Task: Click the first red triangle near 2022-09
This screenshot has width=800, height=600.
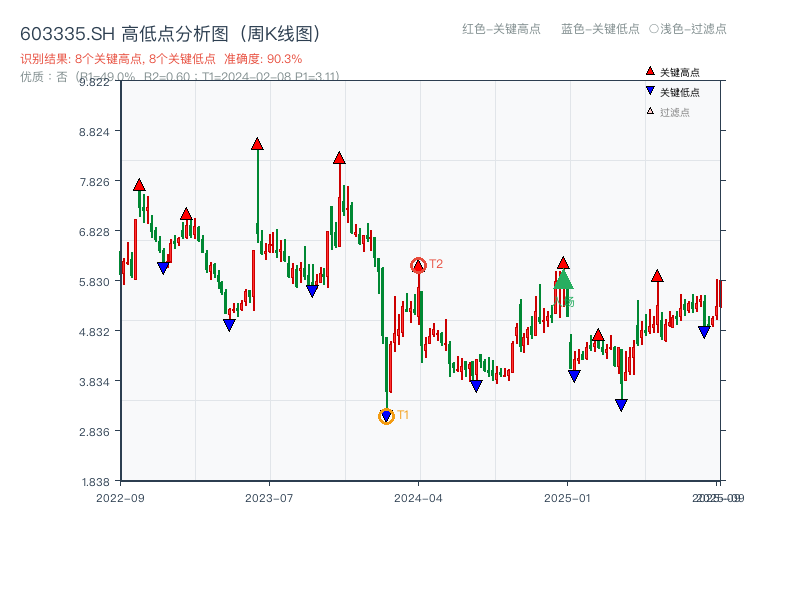Action: 137,184
